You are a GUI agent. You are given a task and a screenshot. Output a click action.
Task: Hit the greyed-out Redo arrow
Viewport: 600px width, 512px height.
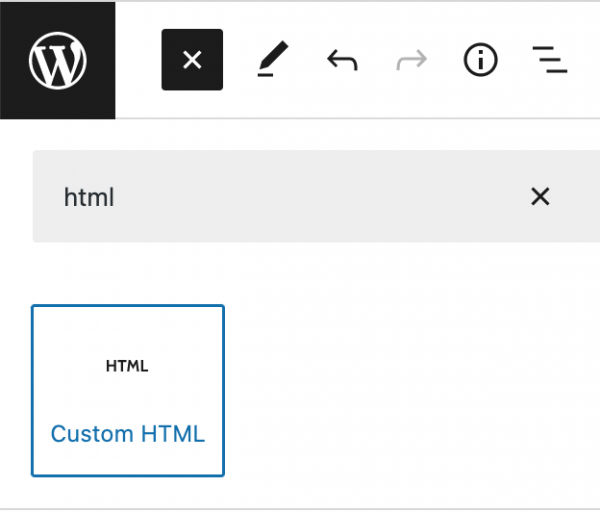point(411,60)
